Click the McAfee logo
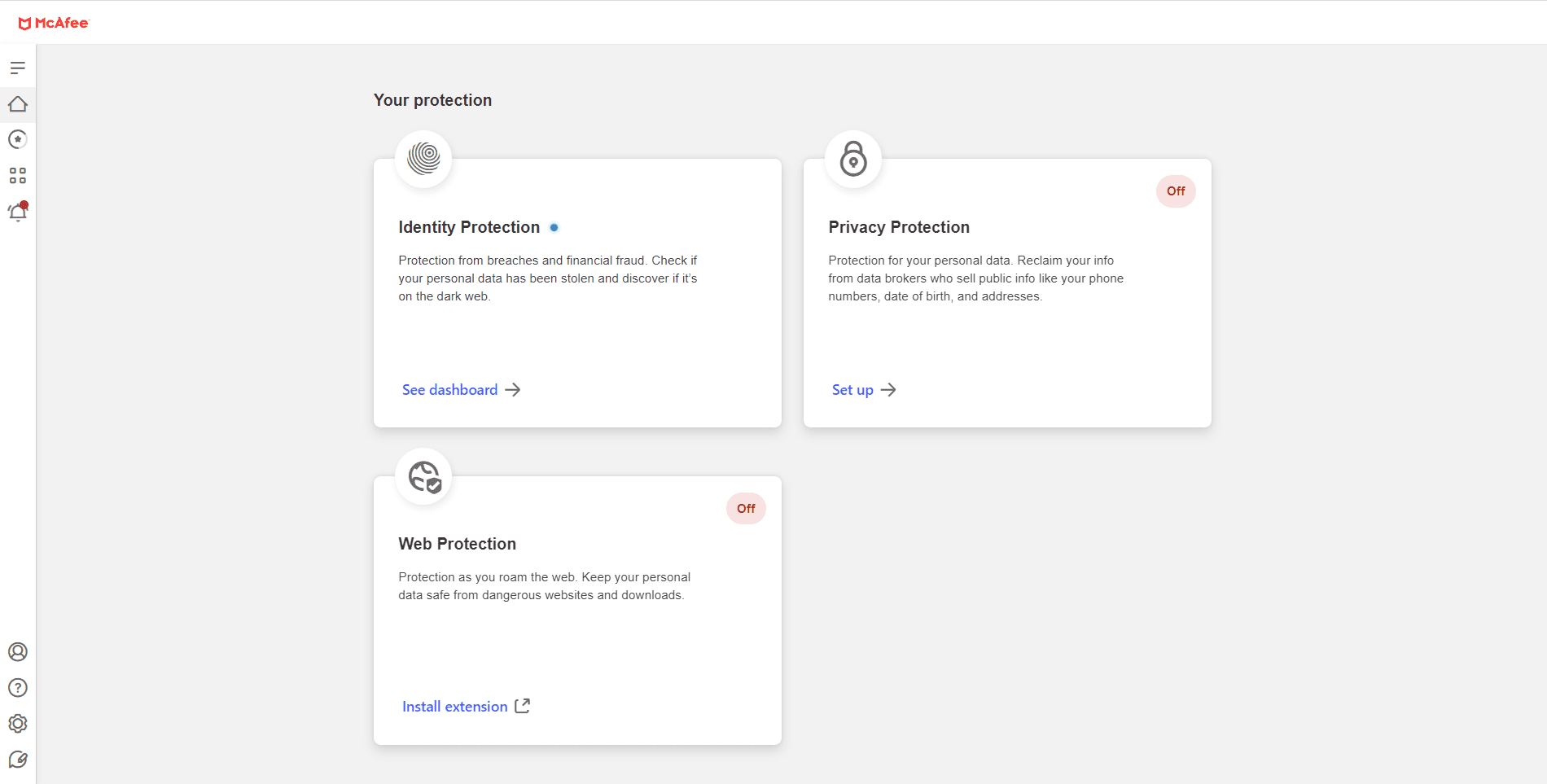This screenshot has height=784, width=1547. tap(54, 22)
